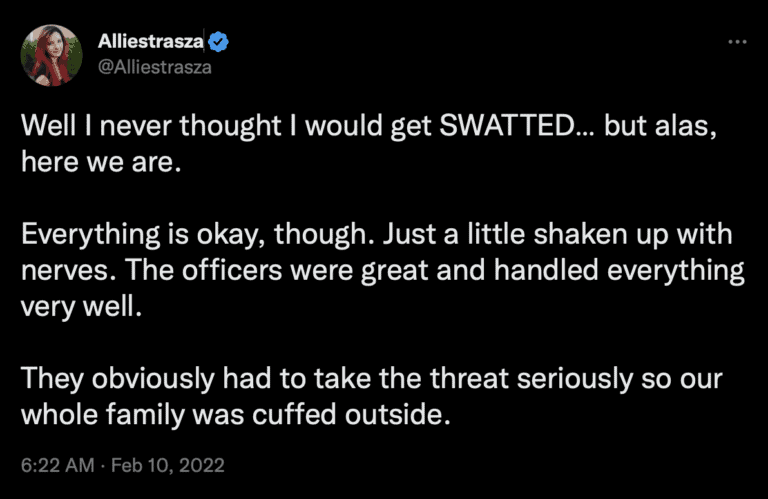Open the tweet's three-dot more options menu
Screen dimensions: 768x499
[x=738, y=42]
